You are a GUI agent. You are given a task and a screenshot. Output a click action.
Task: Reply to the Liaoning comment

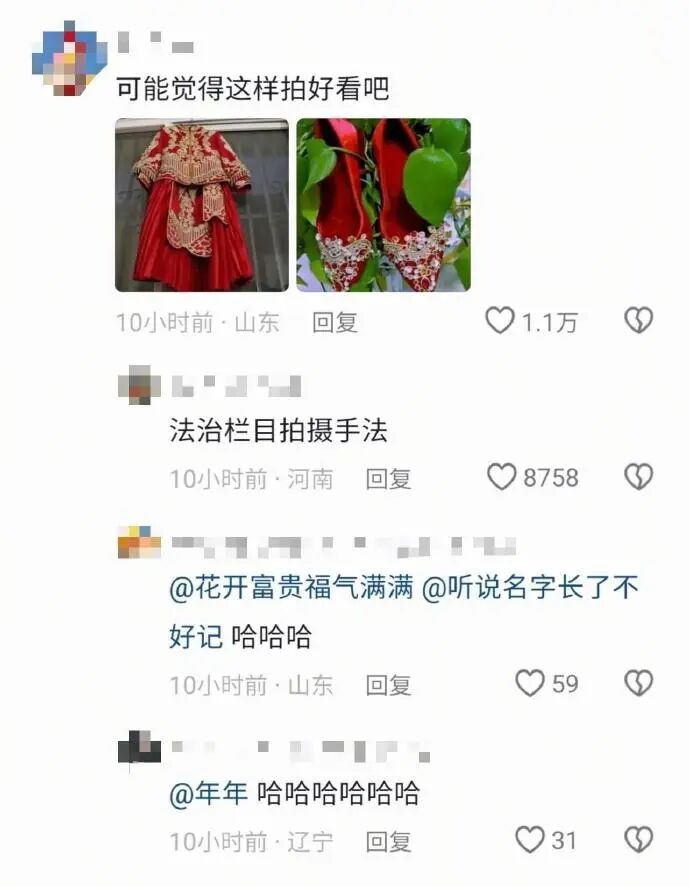pyautogui.click(x=388, y=842)
